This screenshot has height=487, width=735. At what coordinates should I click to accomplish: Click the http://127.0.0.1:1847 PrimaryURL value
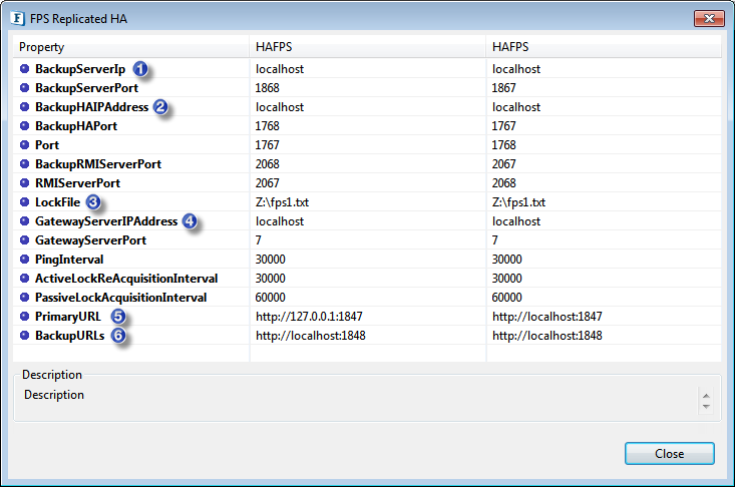(x=309, y=316)
